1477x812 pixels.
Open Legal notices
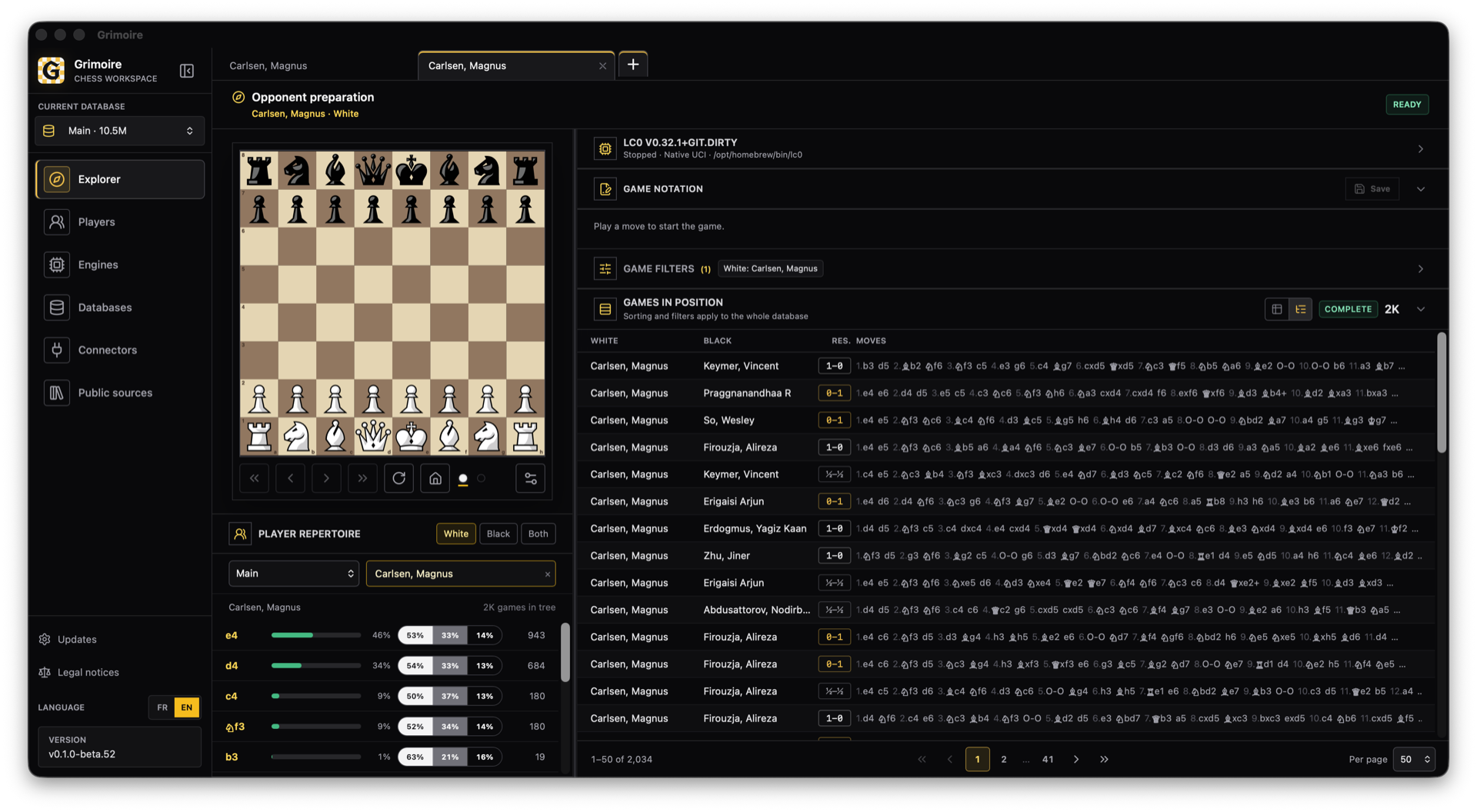point(78,672)
